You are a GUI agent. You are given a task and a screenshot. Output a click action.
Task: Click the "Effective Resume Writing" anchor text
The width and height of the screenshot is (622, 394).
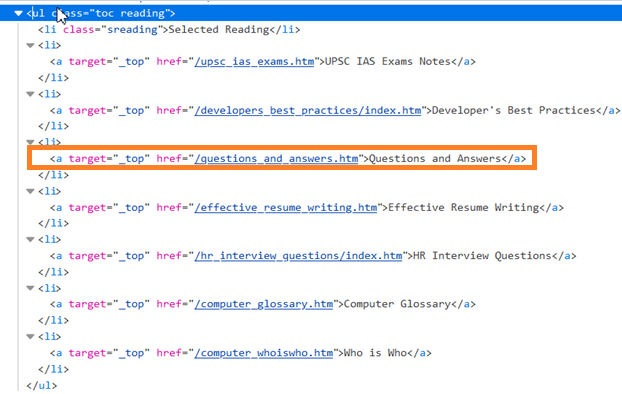pos(464,208)
